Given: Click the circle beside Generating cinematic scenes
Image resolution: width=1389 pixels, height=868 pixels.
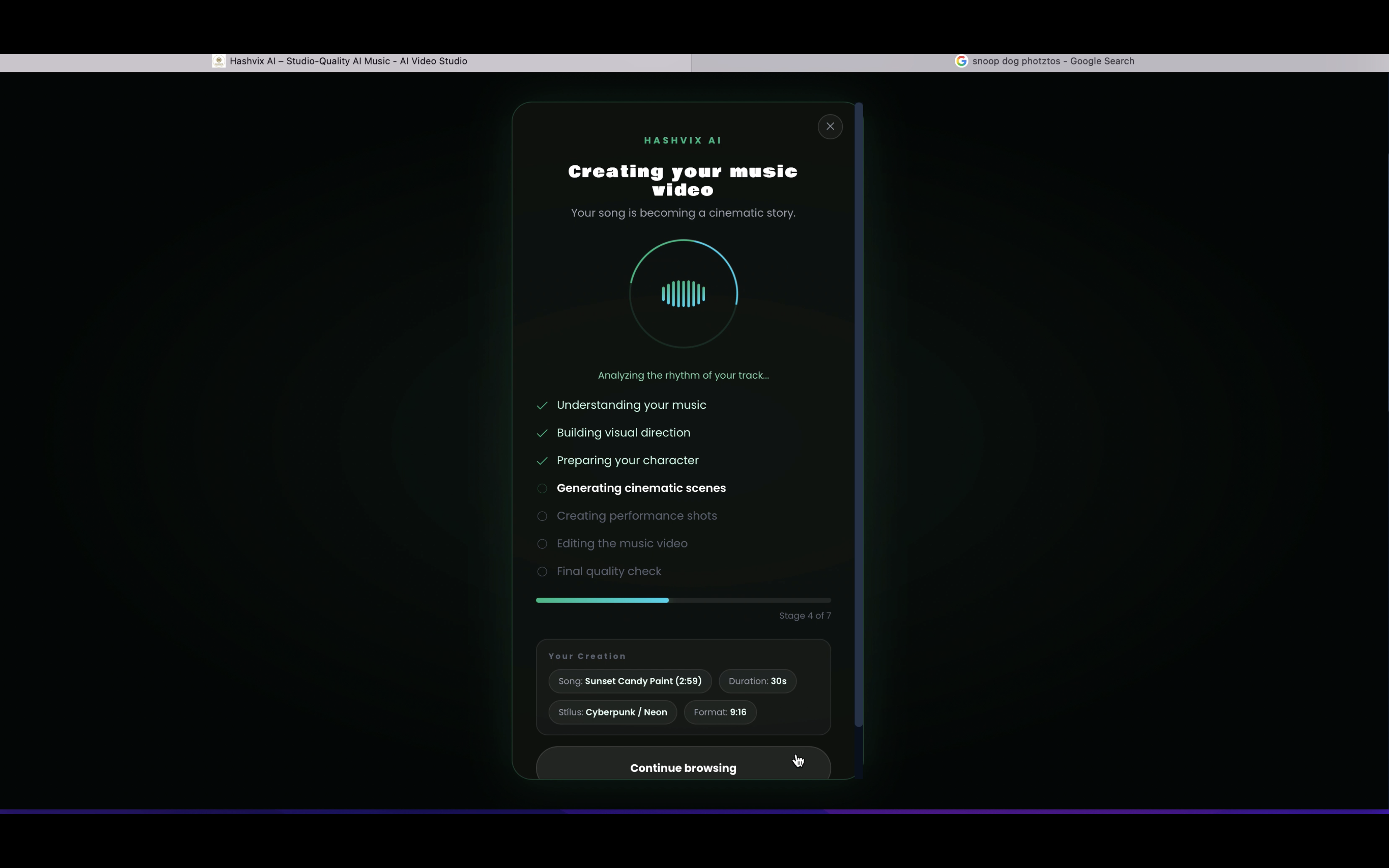Looking at the screenshot, I should pos(542,489).
